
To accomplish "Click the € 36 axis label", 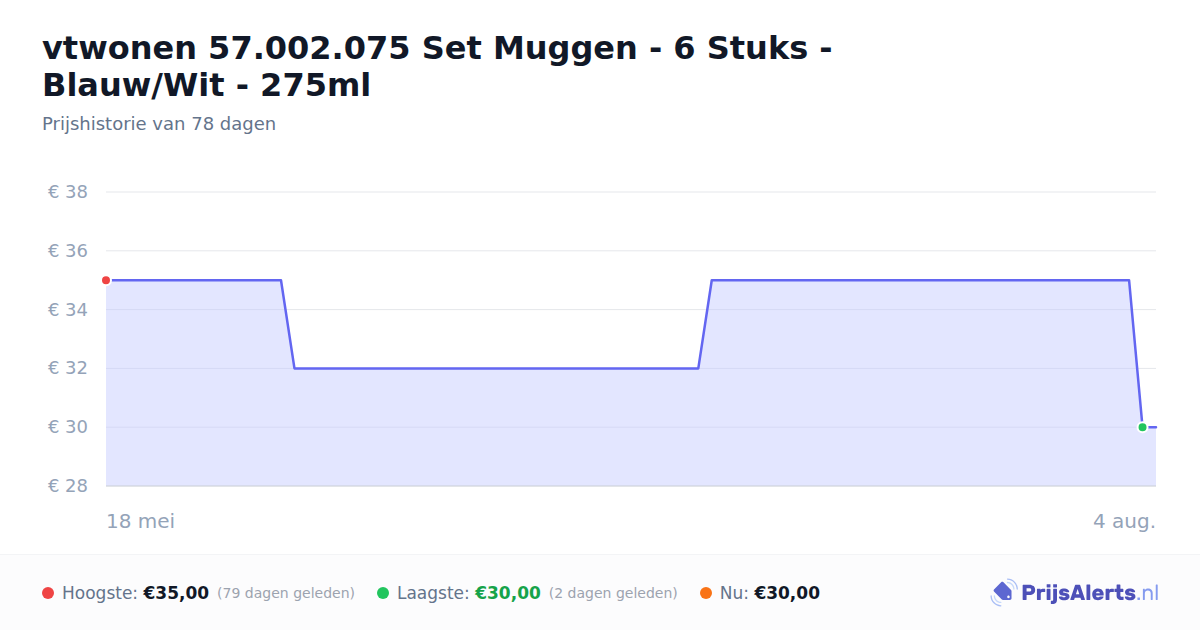I will 68,251.
